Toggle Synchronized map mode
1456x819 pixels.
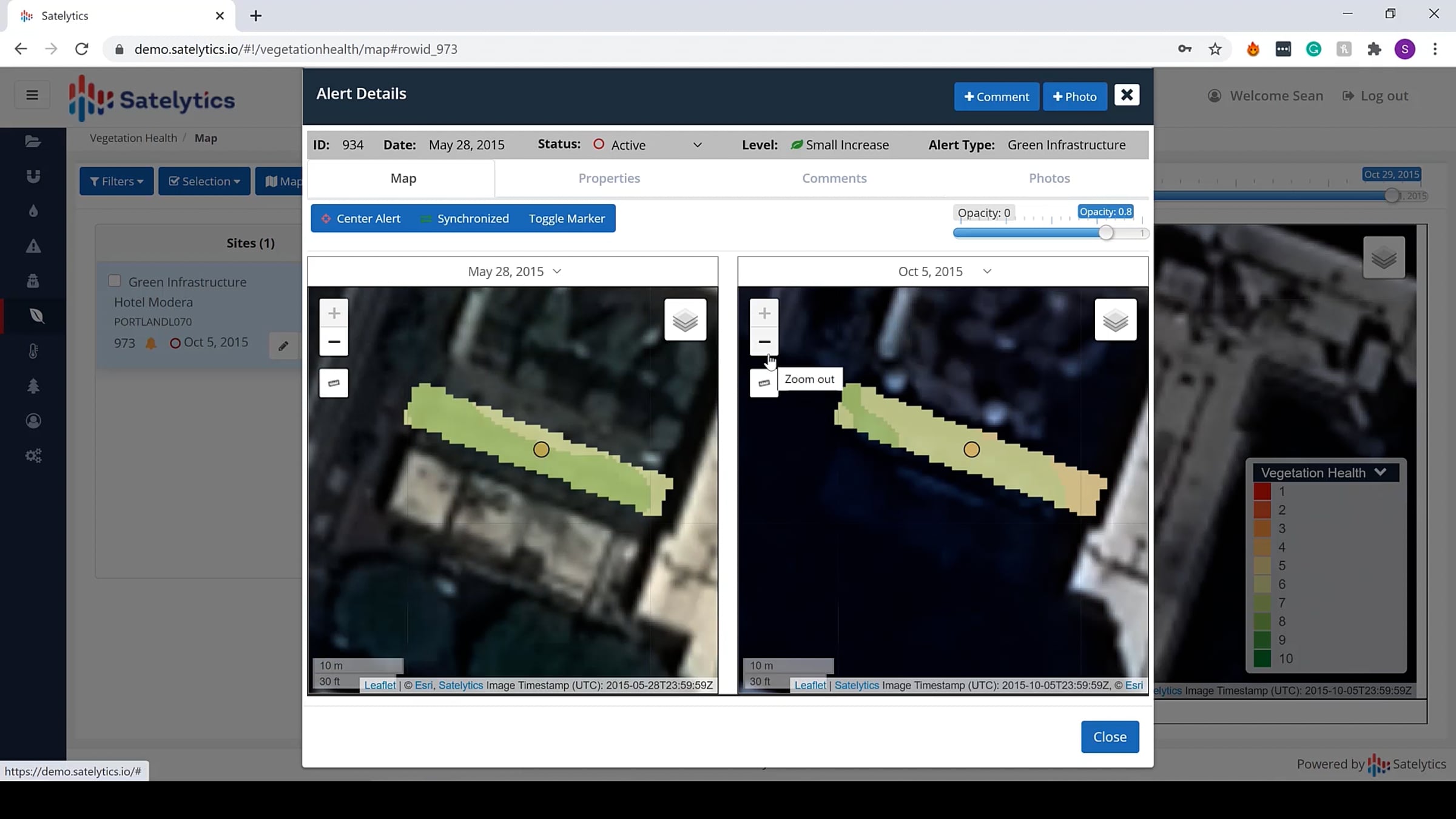click(465, 218)
